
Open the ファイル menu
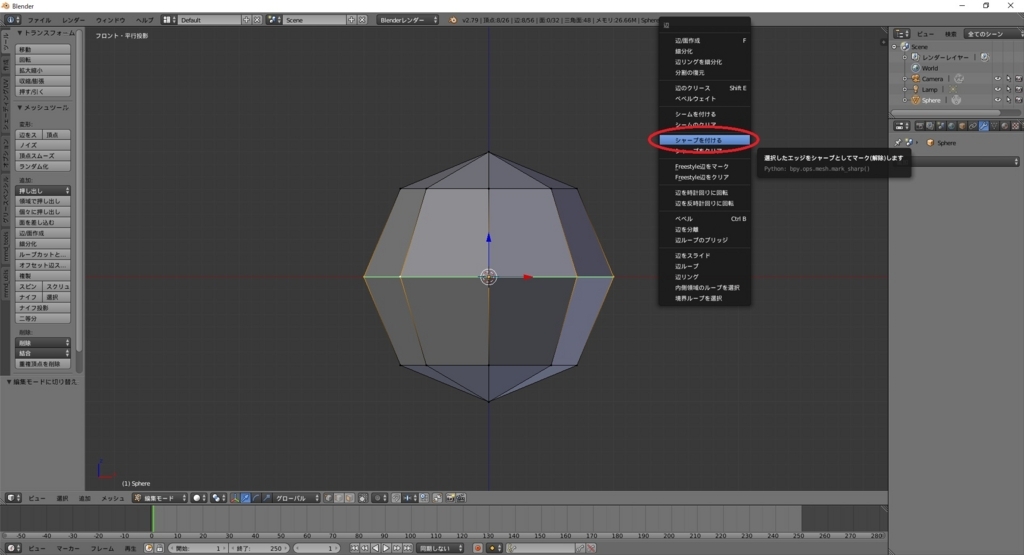click(39, 20)
